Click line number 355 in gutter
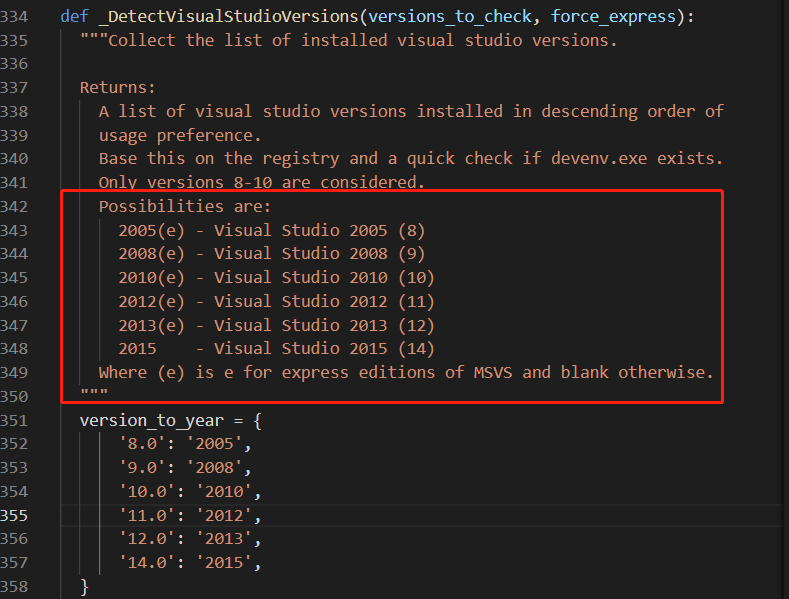Image resolution: width=789 pixels, height=599 pixels. click(14, 515)
